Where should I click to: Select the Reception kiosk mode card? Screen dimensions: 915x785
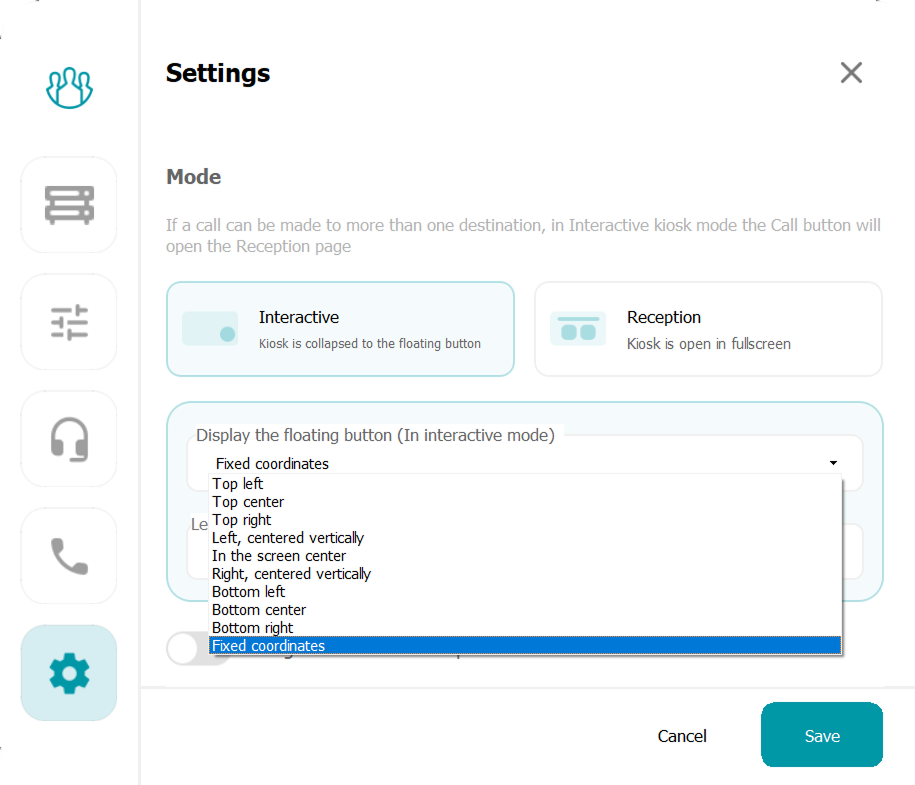[x=708, y=329]
